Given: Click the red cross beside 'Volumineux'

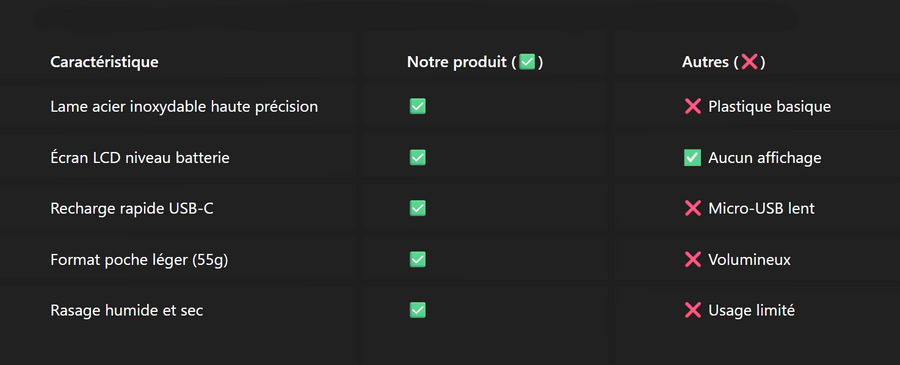Looking at the screenshot, I should point(693,259).
